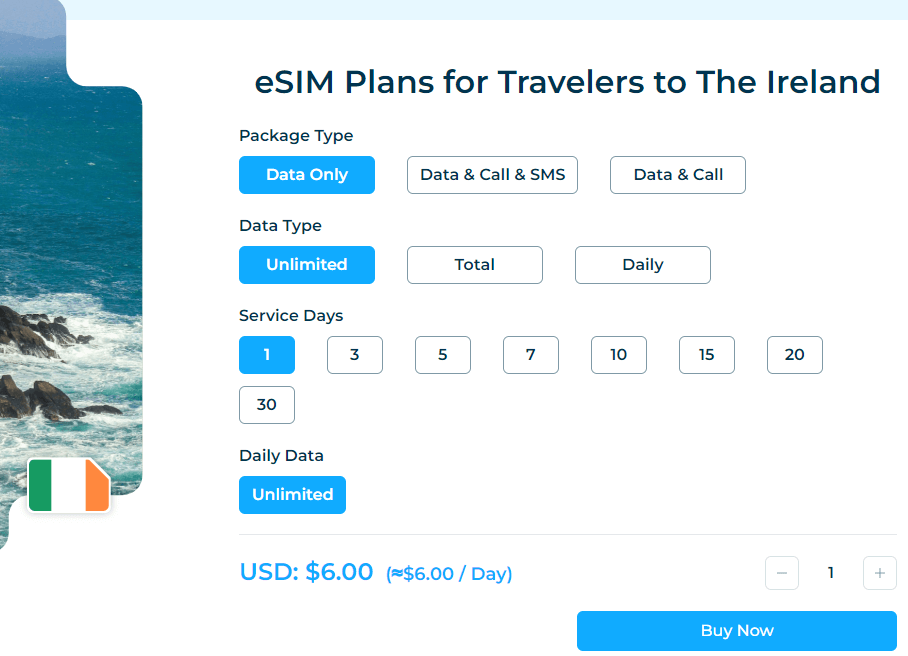Increase quantity with plus icon
The height and width of the screenshot is (656, 908).
(880, 573)
